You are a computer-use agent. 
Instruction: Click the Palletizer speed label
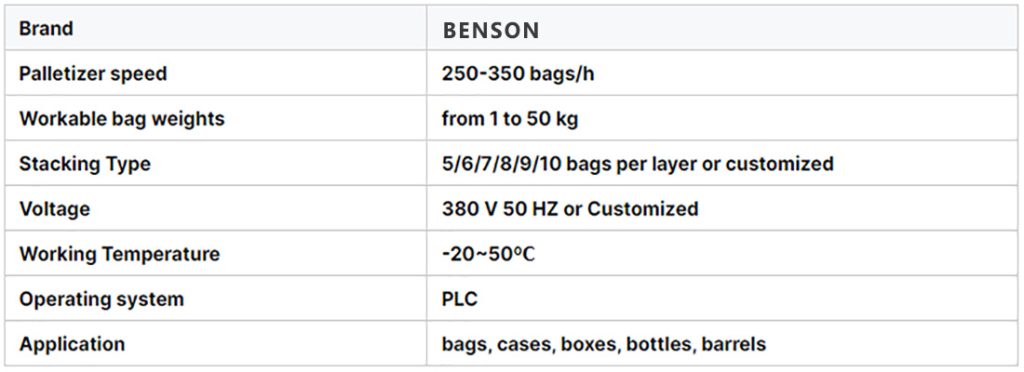point(93,74)
